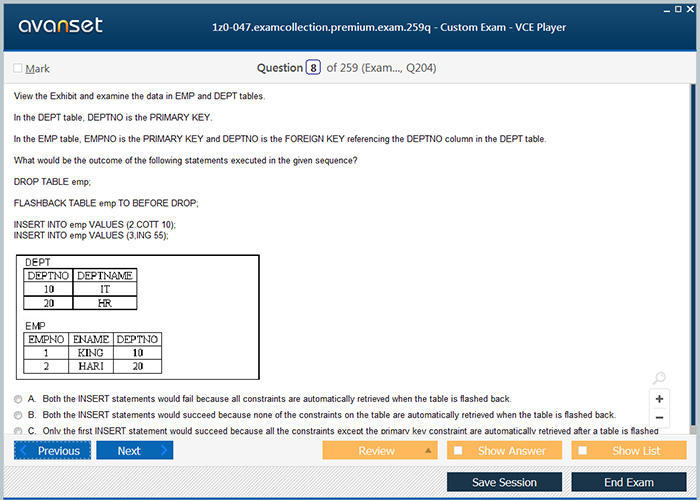This screenshot has height=500, width=700.
Task: Enable the Show List checkbox
Action: click(x=583, y=450)
